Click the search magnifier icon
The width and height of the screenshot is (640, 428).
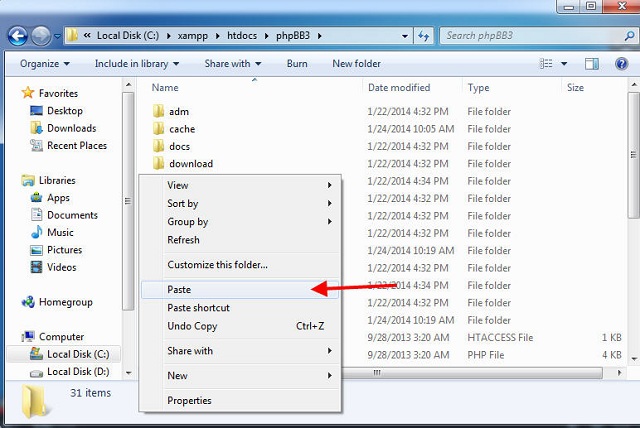pos(629,36)
